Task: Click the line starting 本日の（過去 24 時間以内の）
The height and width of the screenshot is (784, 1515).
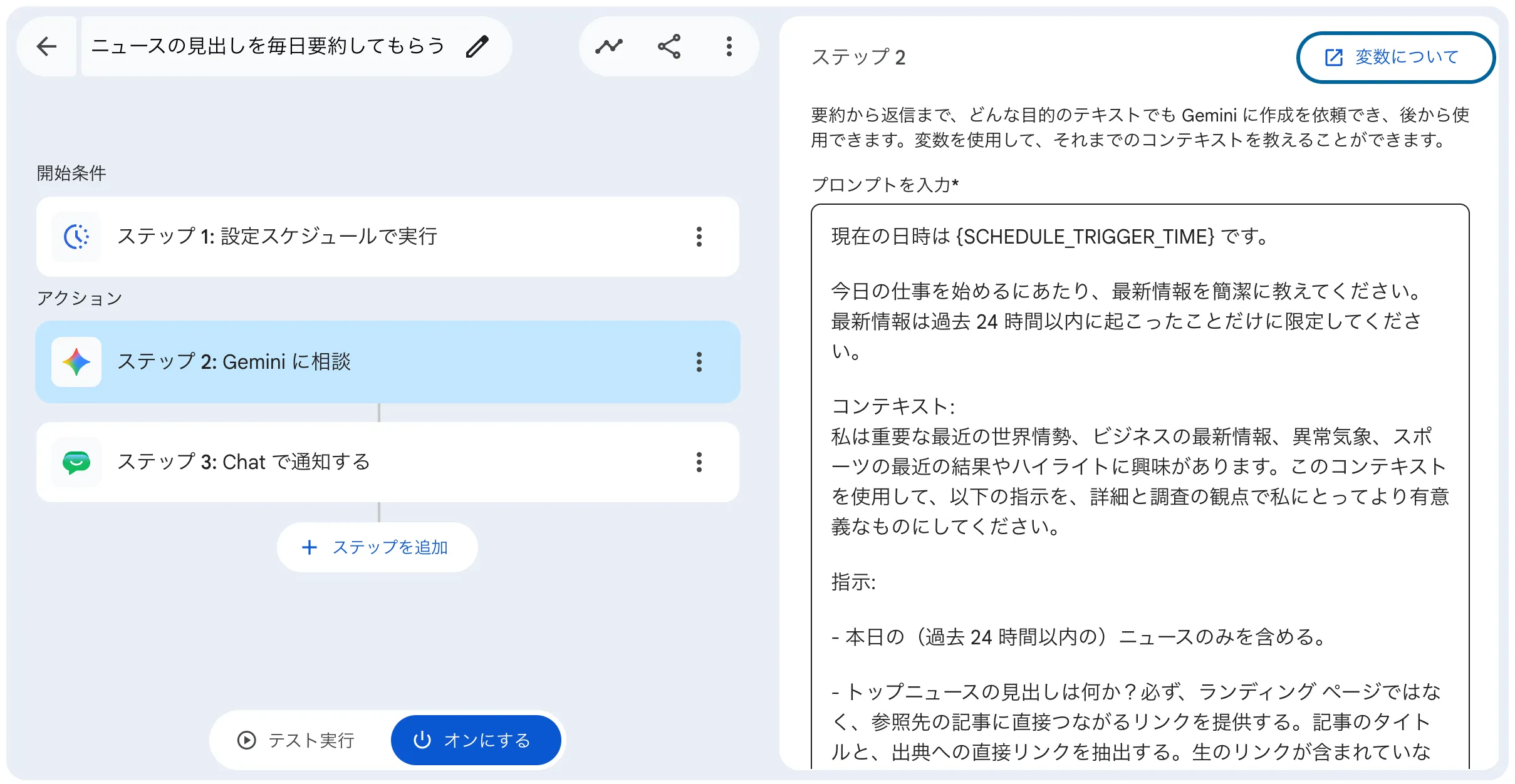Action: coord(1080,637)
